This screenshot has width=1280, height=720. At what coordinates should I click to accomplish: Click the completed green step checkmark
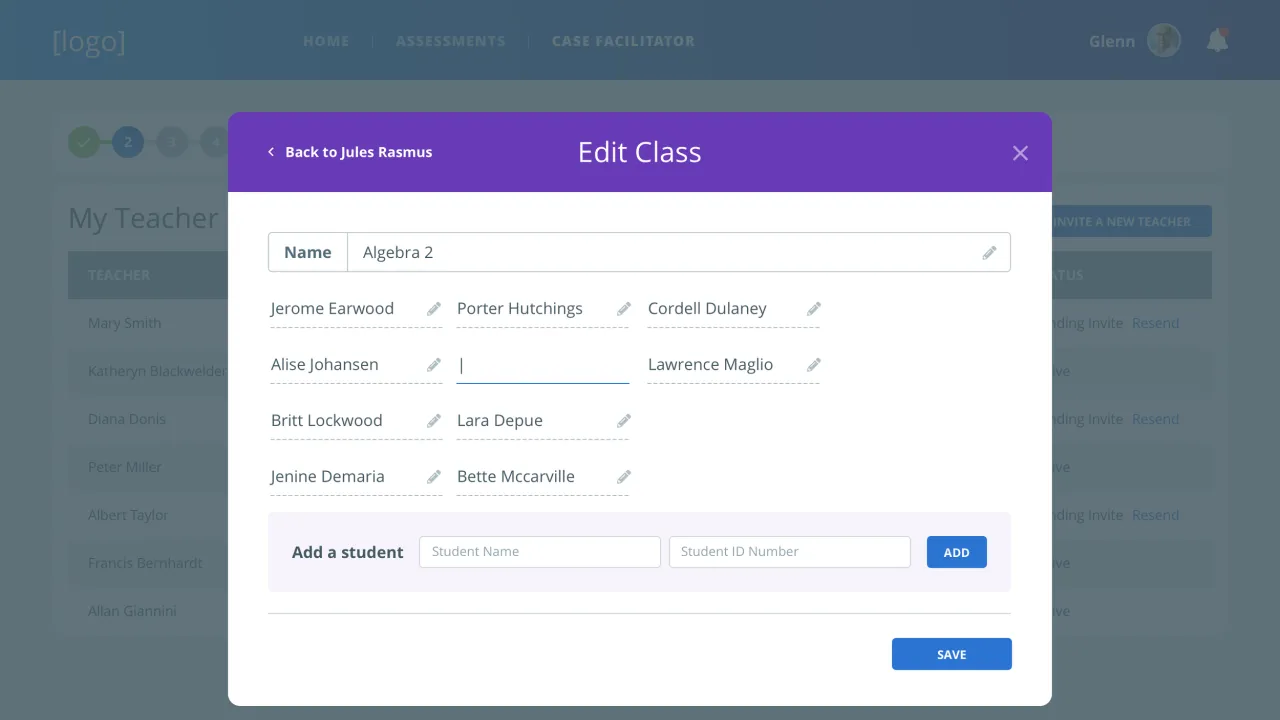click(84, 142)
